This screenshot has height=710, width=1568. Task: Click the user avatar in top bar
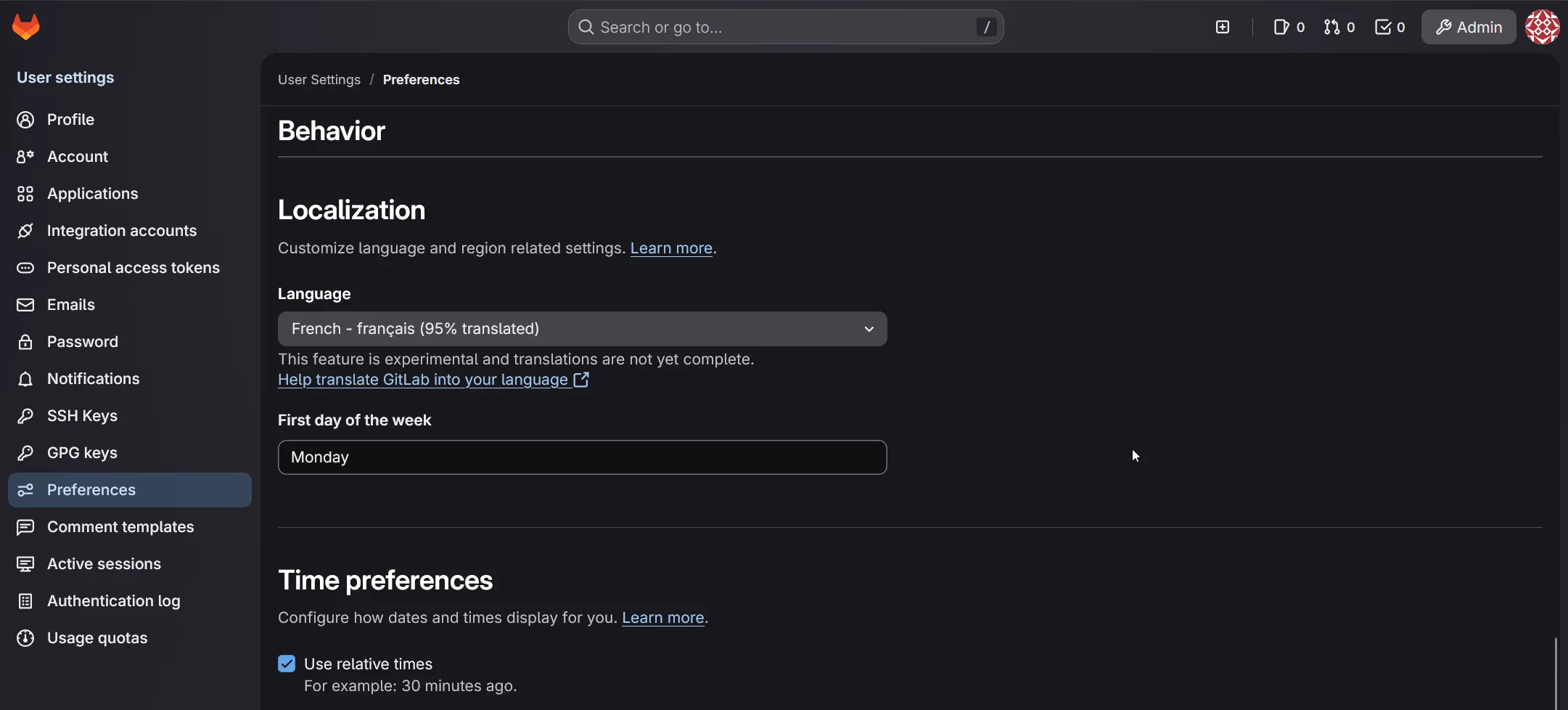tap(1542, 27)
